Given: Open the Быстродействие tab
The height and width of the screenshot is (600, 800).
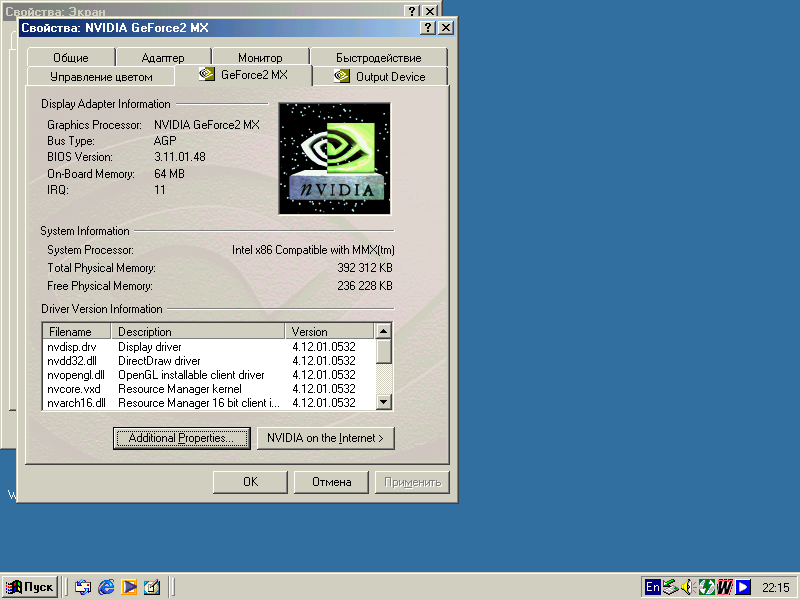Looking at the screenshot, I should coord(378,58).
